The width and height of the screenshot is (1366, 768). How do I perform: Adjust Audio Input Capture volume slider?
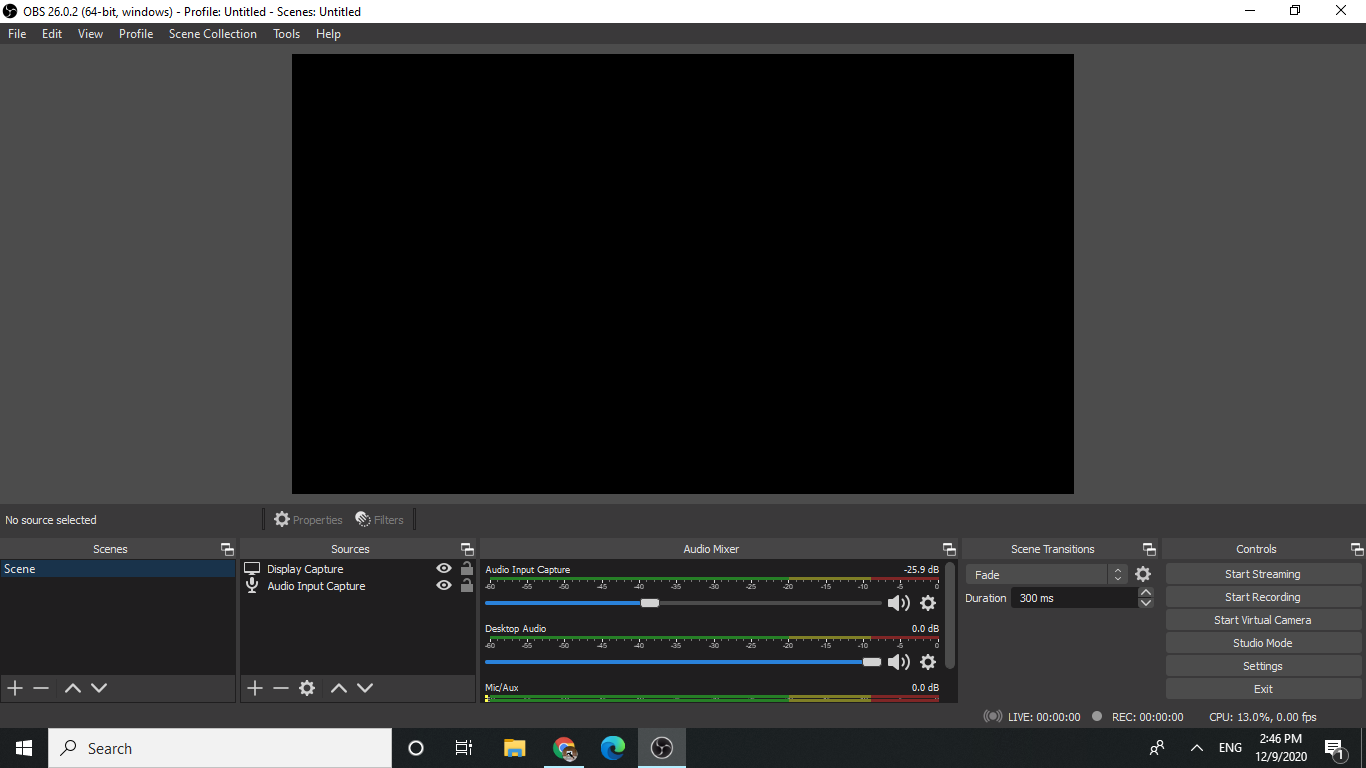click(650, 603)
